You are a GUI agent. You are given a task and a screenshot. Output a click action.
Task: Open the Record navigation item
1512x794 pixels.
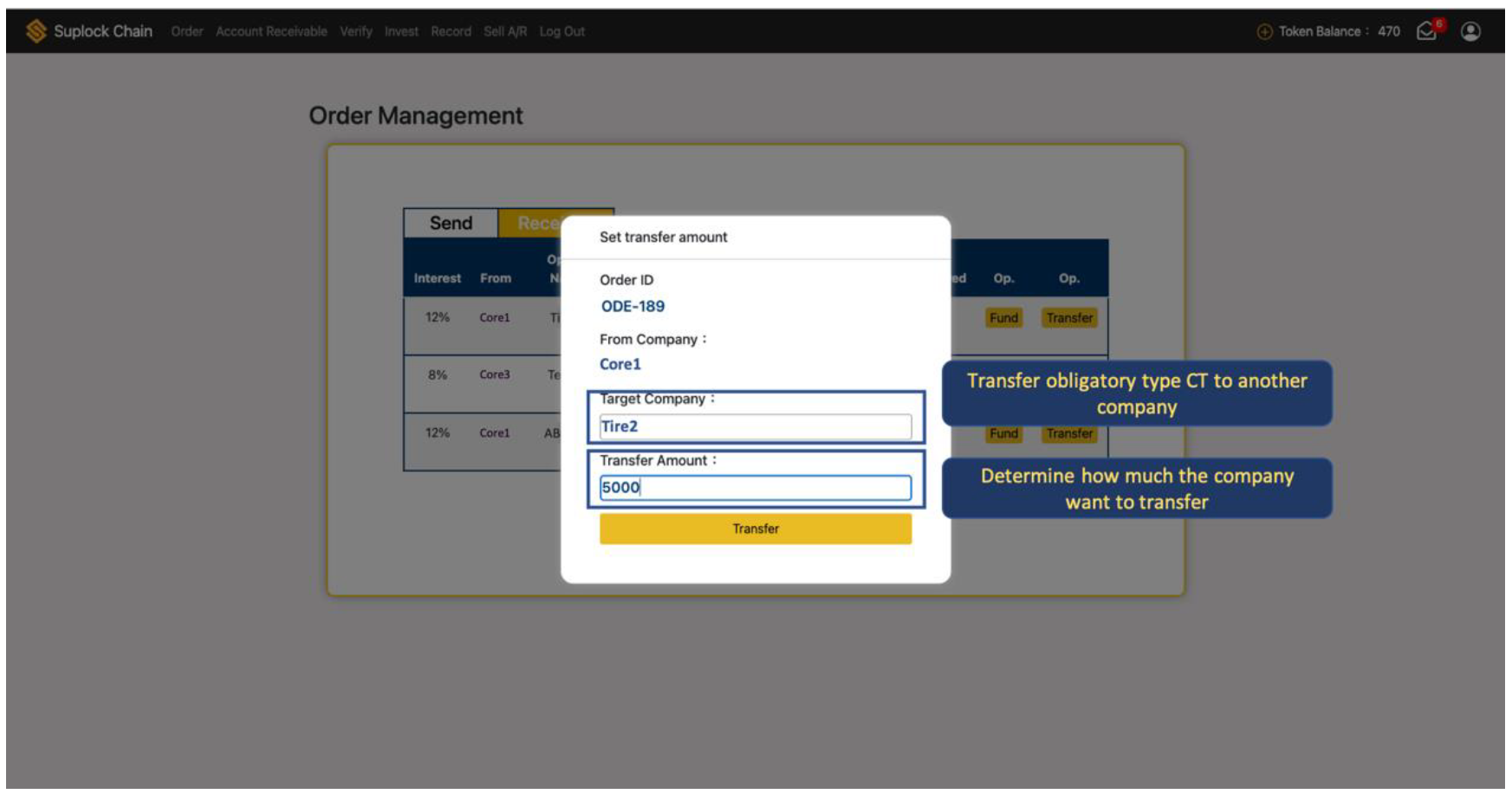451,31
